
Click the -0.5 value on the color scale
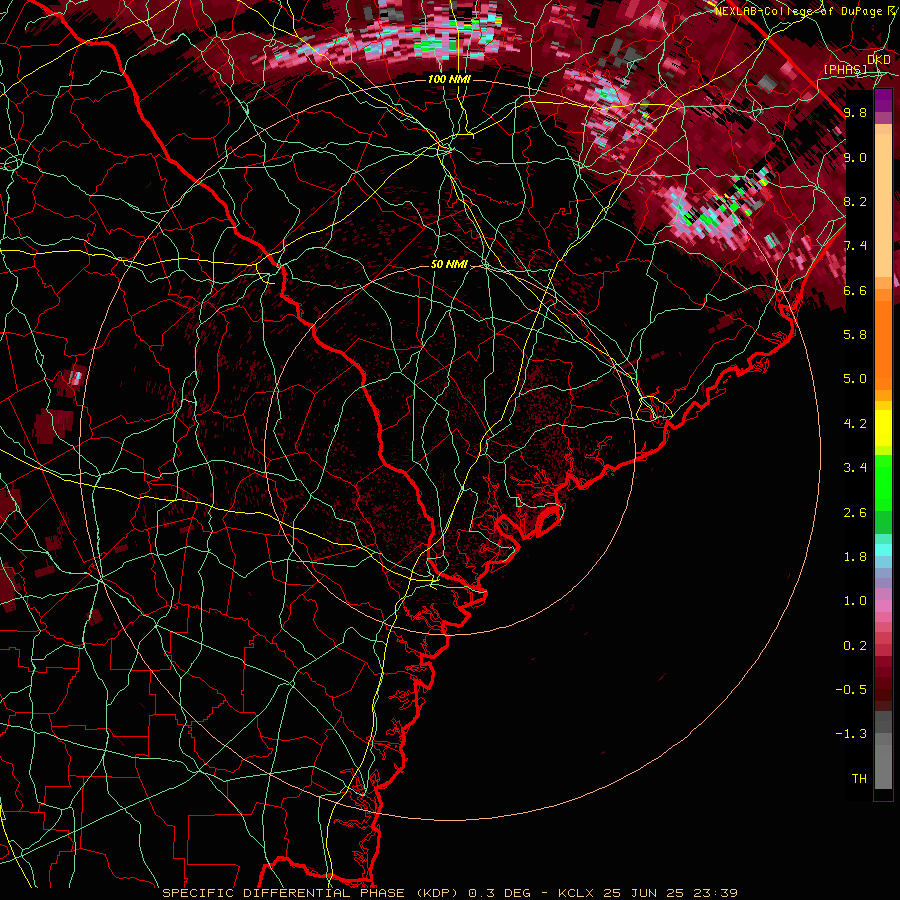point(851,690)
